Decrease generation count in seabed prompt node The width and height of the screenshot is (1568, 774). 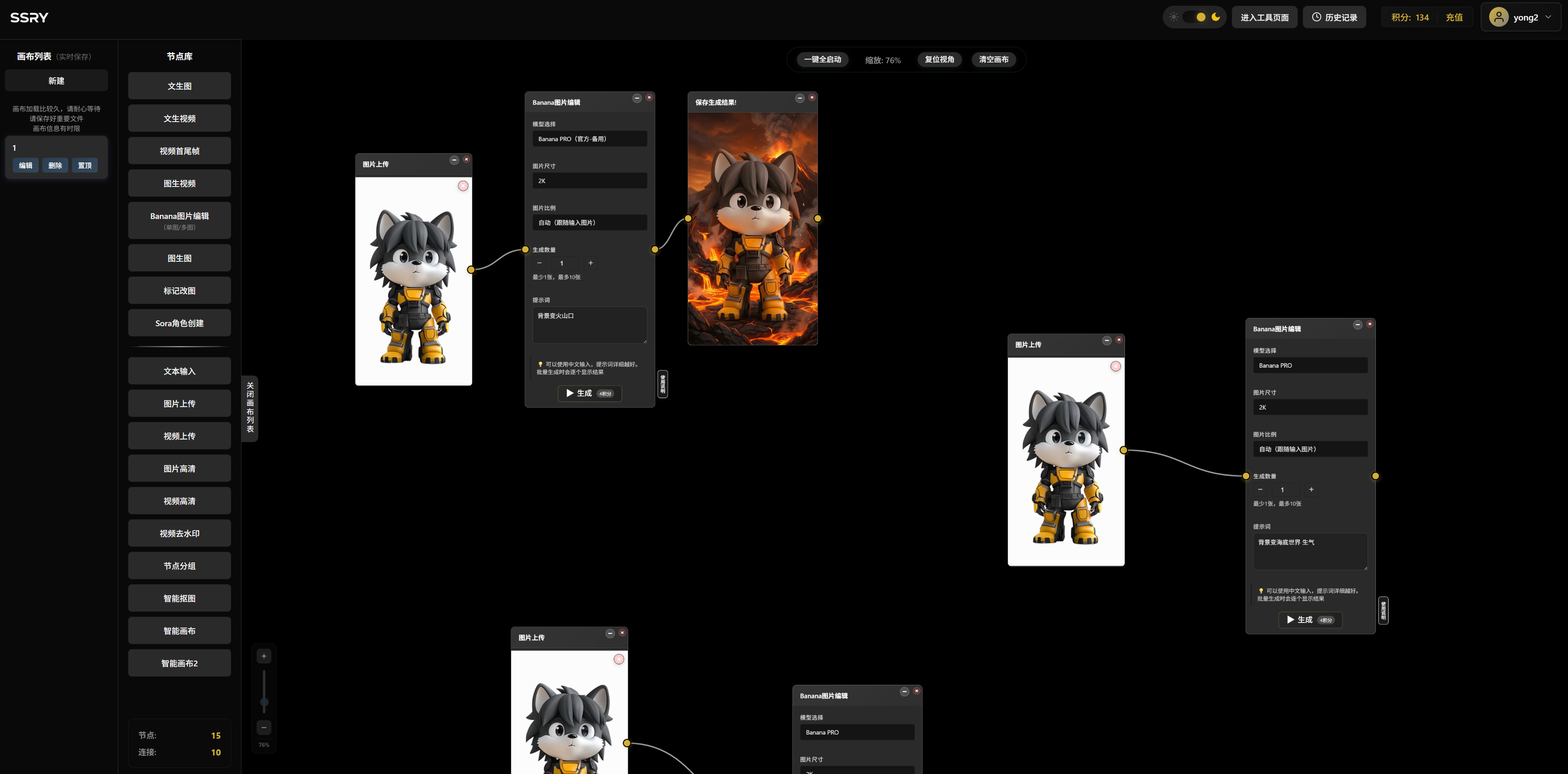pyautogui.click(x=1260, y=490)
